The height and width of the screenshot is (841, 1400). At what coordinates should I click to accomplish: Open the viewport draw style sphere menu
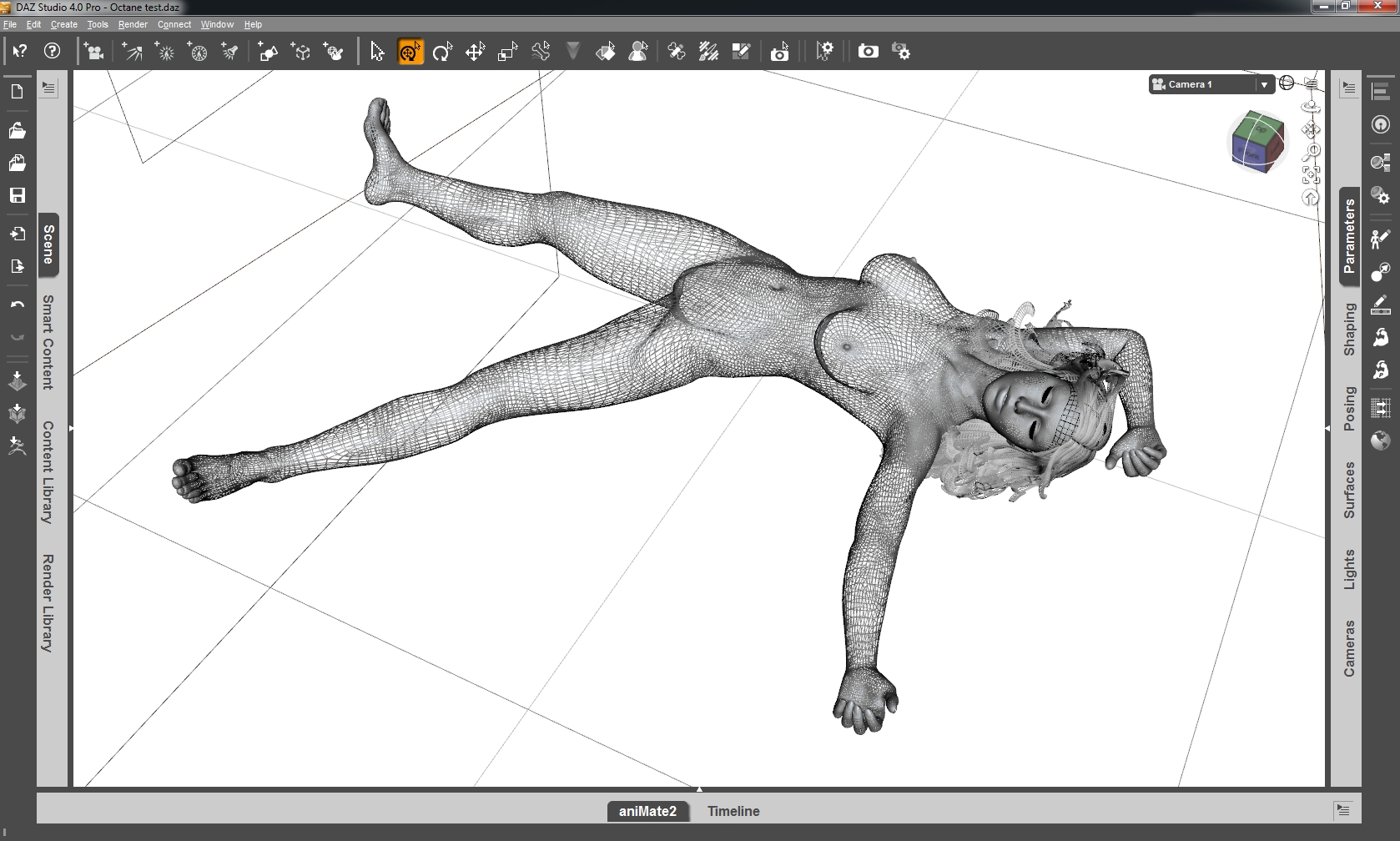[1287, 83]
